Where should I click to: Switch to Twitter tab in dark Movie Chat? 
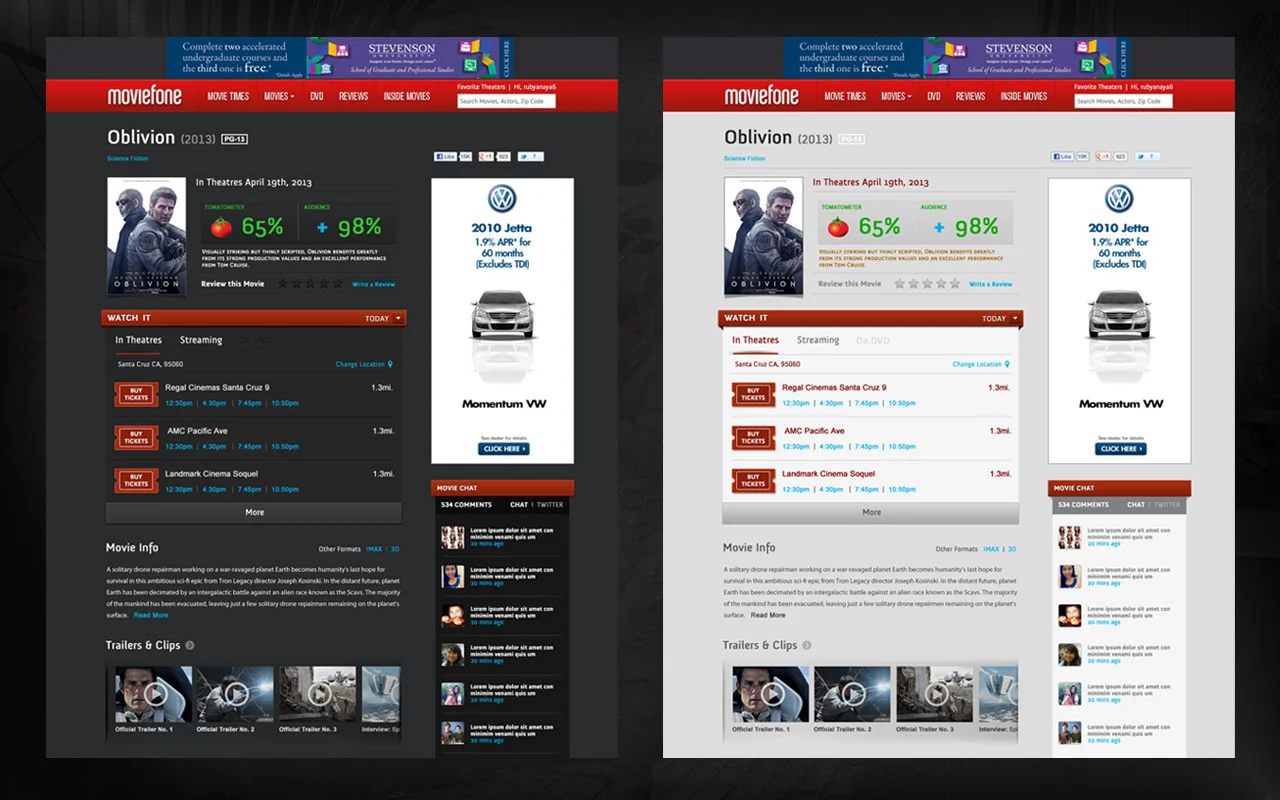550,505
